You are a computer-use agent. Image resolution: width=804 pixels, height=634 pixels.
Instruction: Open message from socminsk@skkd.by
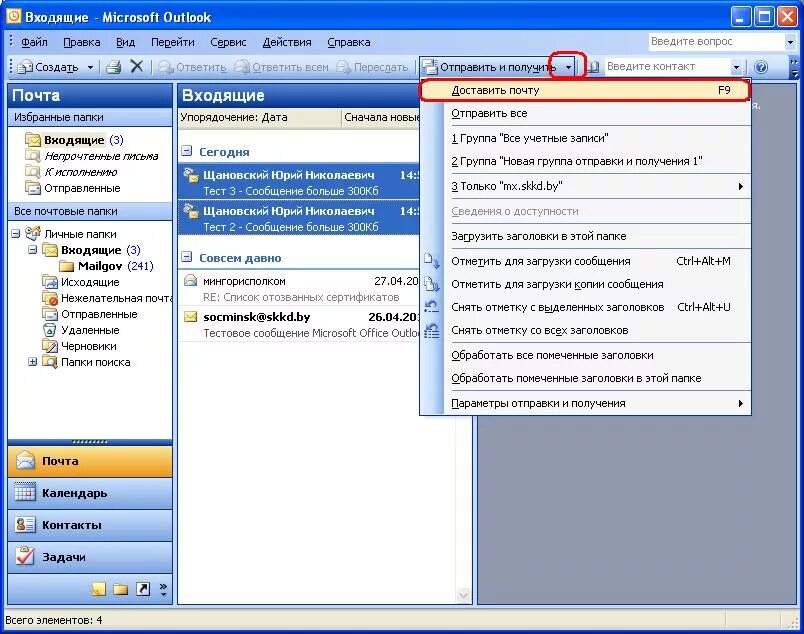[299, 324]
